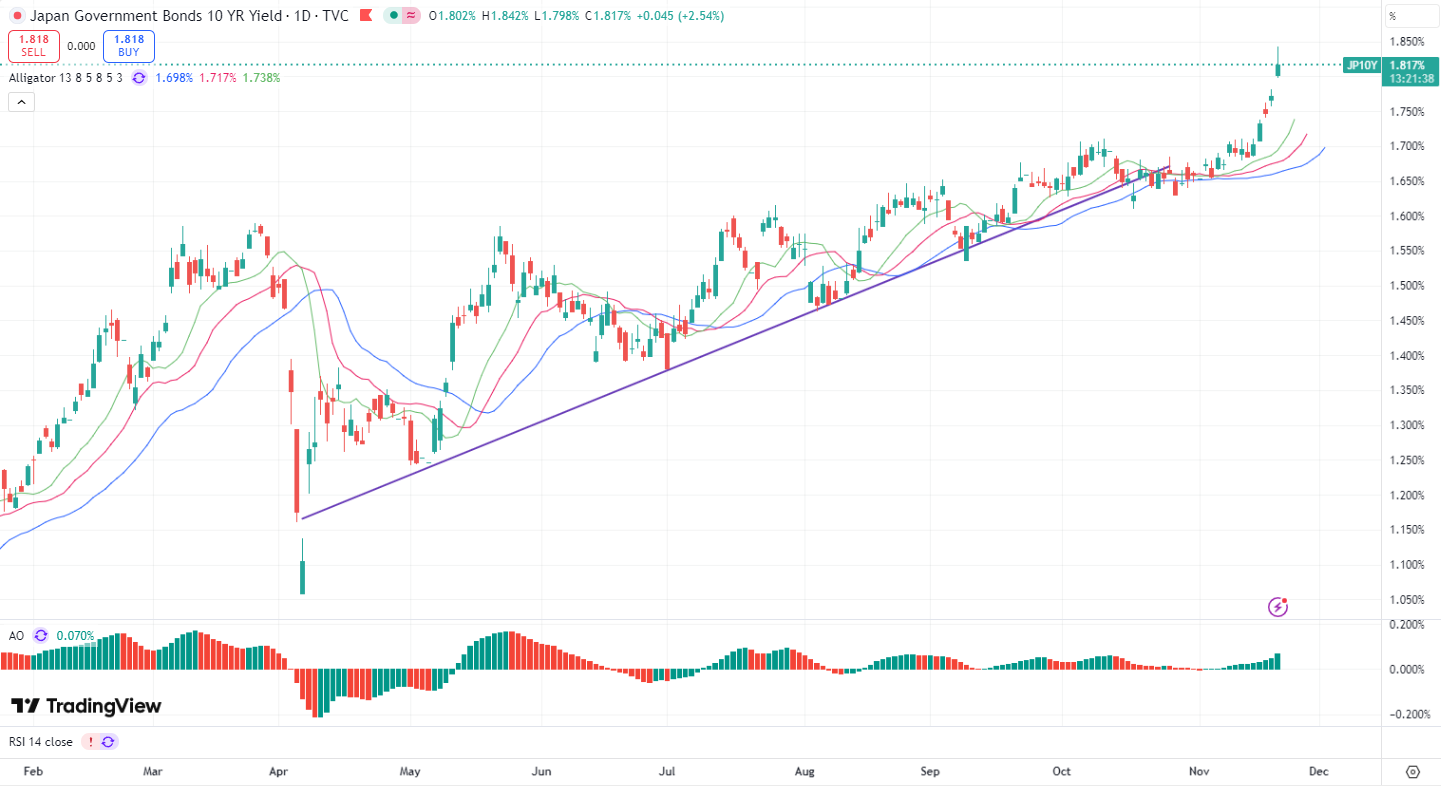Click the RSI red exclamation error icon
Image resolution: width=1441 pixels, height=786 pixels.
point(91,741)
